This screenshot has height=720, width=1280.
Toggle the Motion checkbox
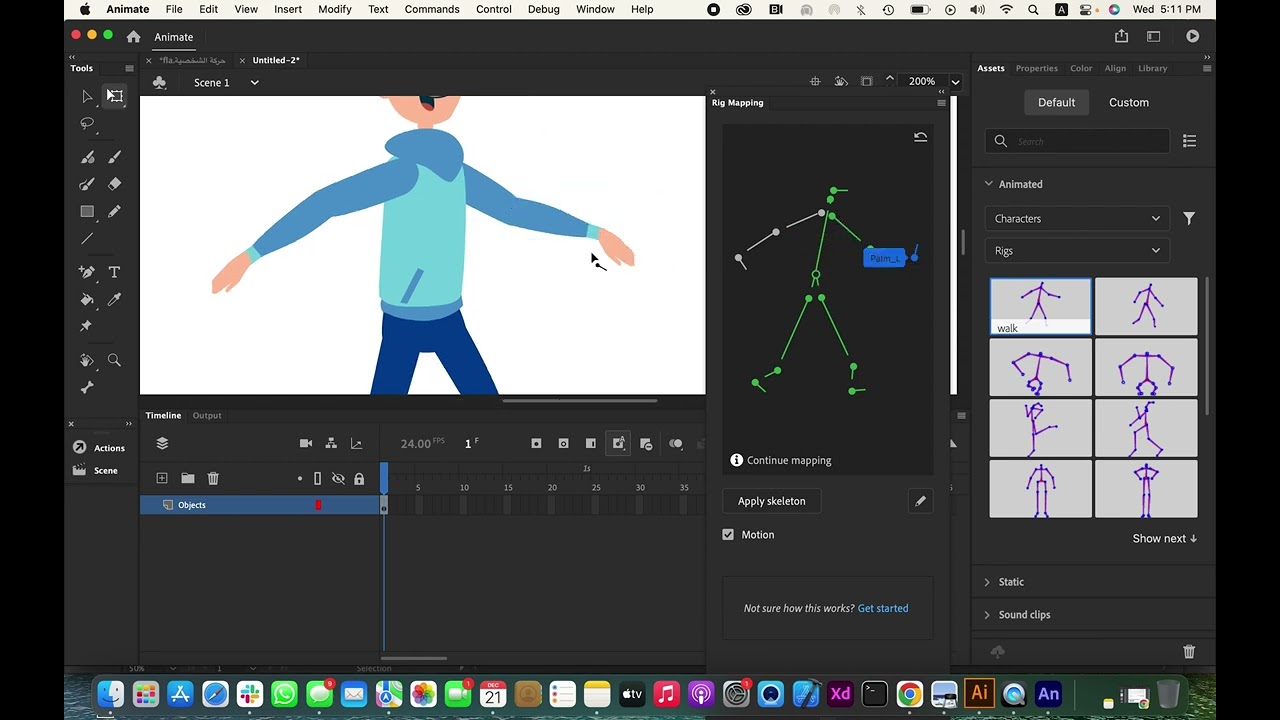click(728, 535)
